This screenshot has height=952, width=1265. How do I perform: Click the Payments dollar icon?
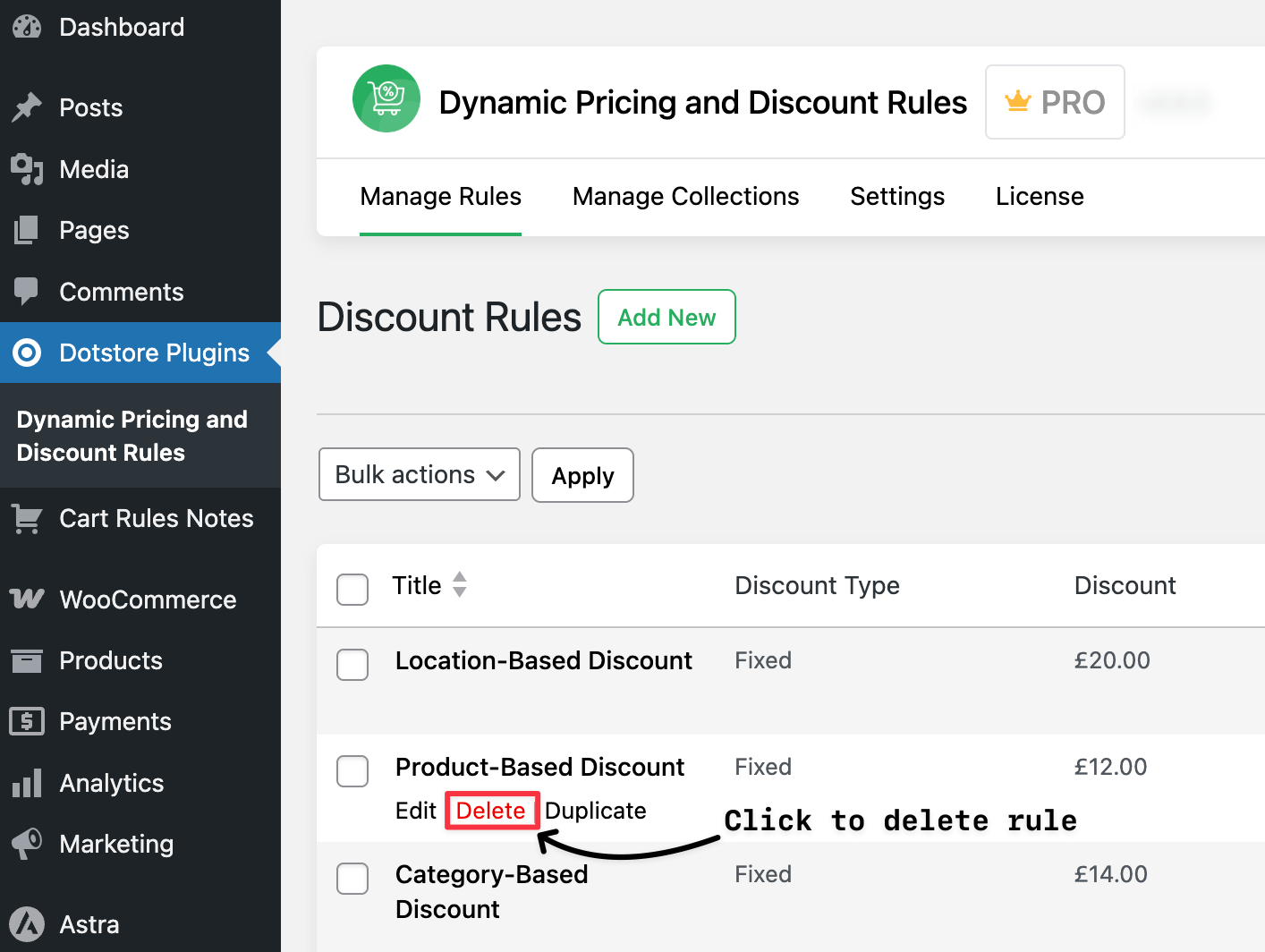coord(27,721)
